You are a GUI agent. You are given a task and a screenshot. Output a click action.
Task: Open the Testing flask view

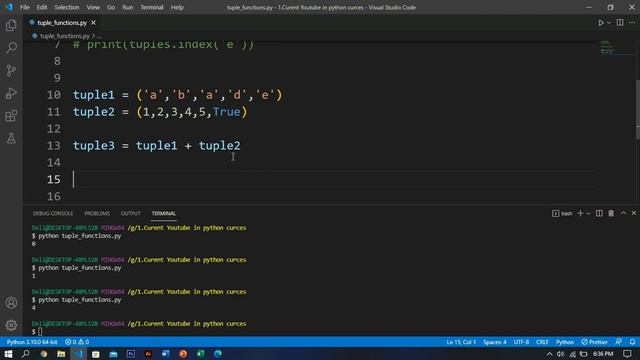(x=11, y=138)
